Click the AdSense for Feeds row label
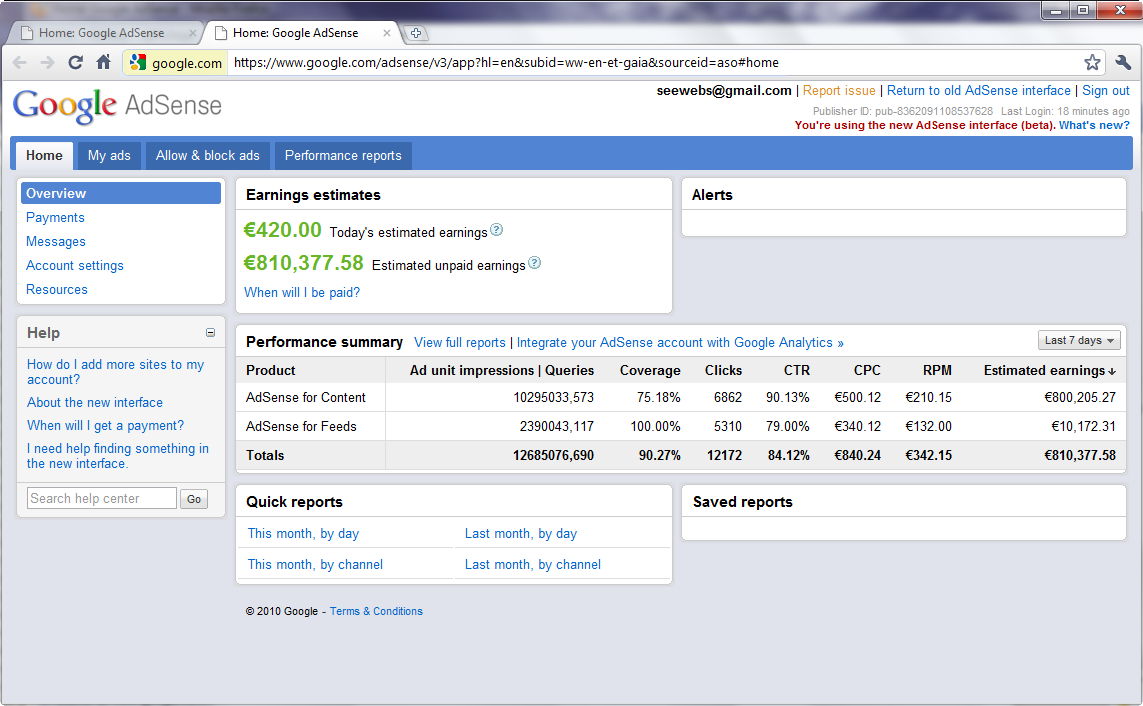This screenshot has height=706, width=1143. pos(301,426)
